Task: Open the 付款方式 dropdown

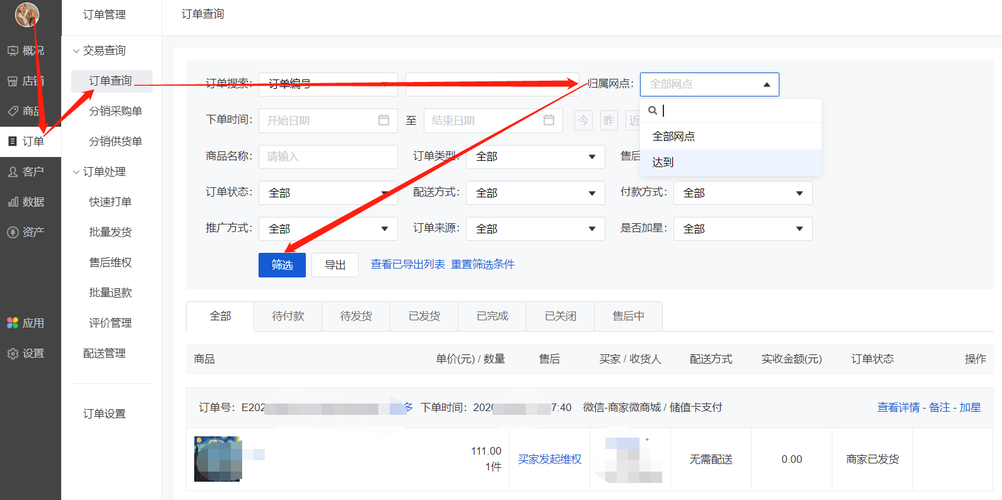Action: (743, 192)
